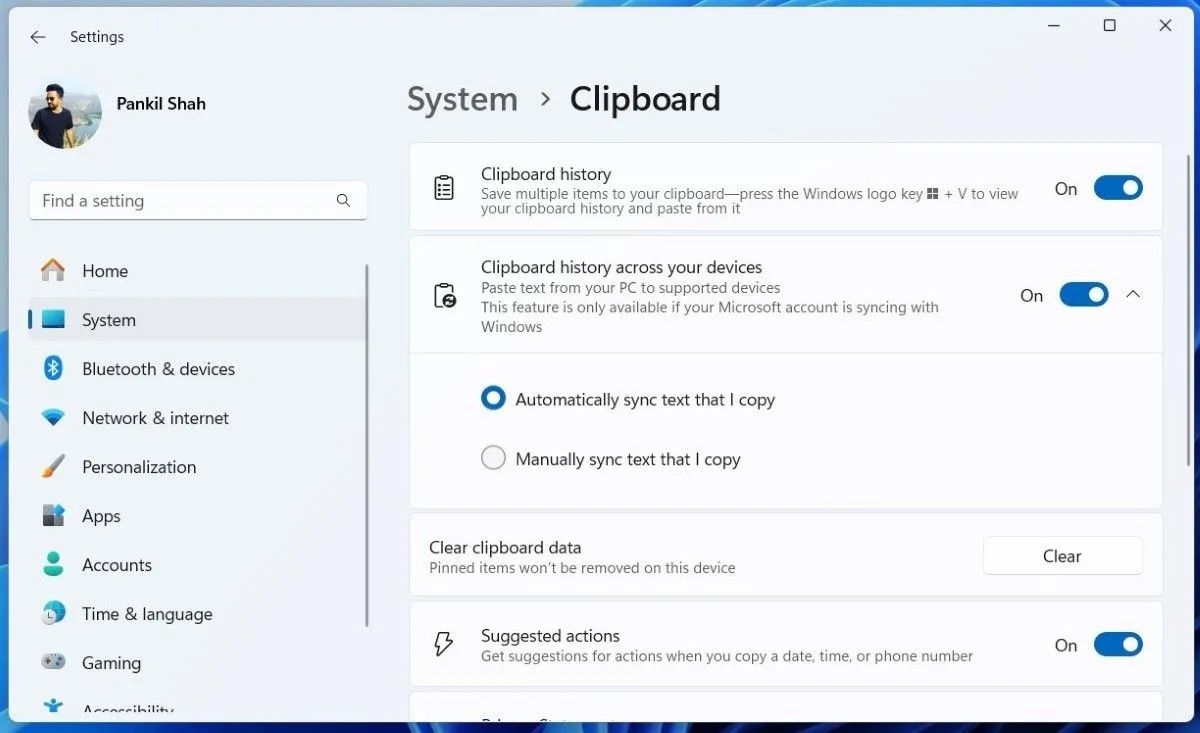Toggle off Clipboard history
This screenshot has height=733, width=1200.
(1118, 187)
